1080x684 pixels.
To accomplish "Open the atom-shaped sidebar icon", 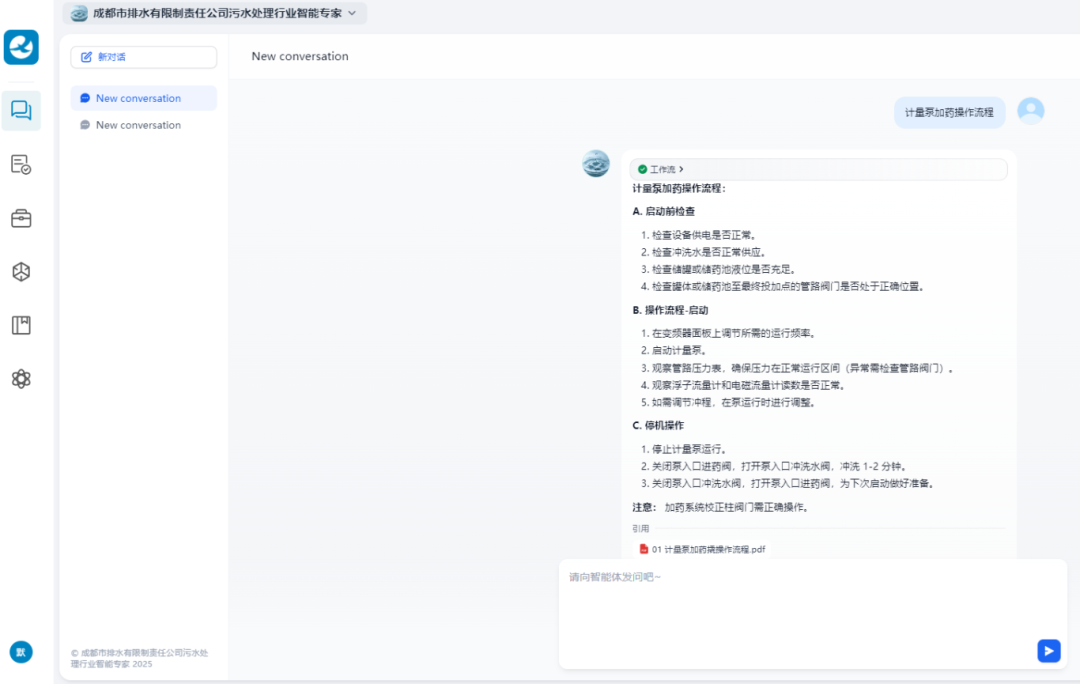I will 21,378.
